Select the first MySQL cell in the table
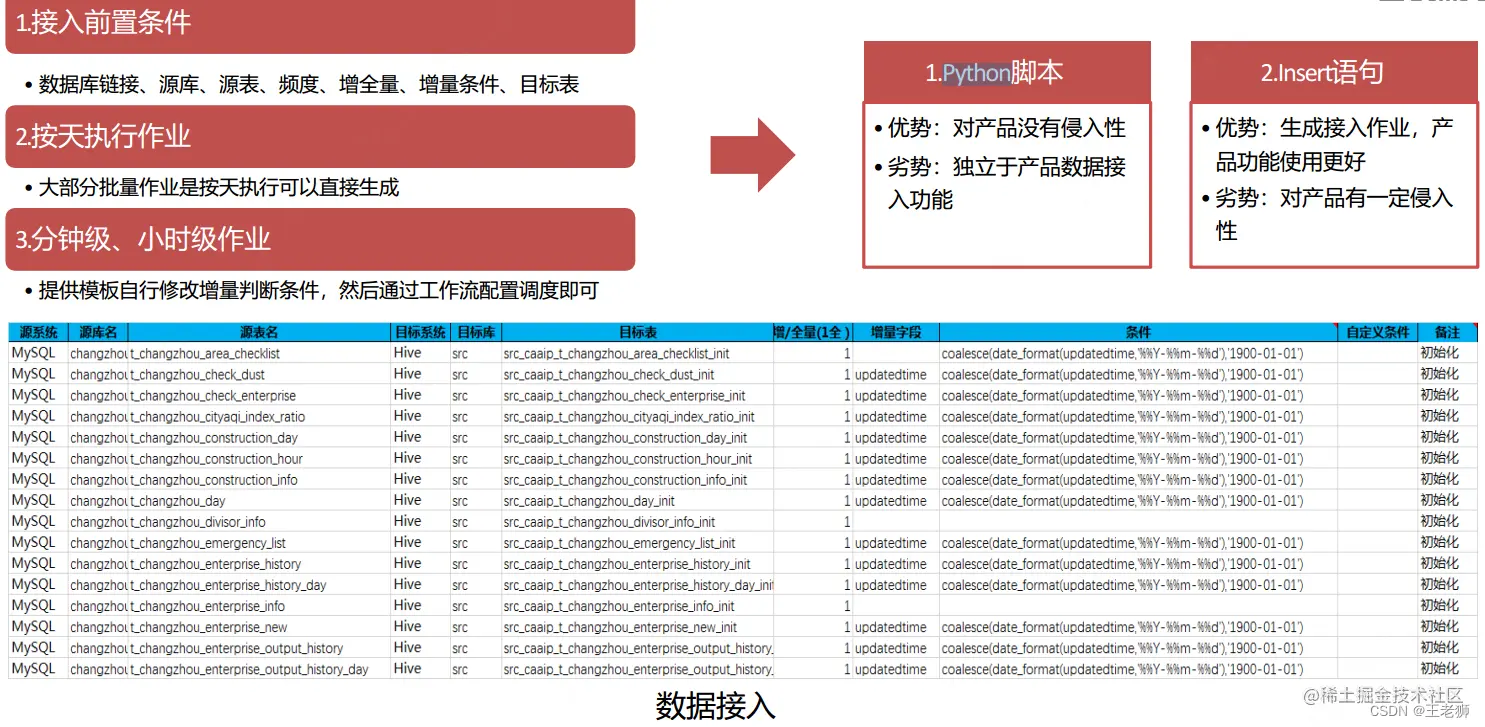Image resolution: width=1485 pixels, height=727 pixels. (x=34, y=353)
